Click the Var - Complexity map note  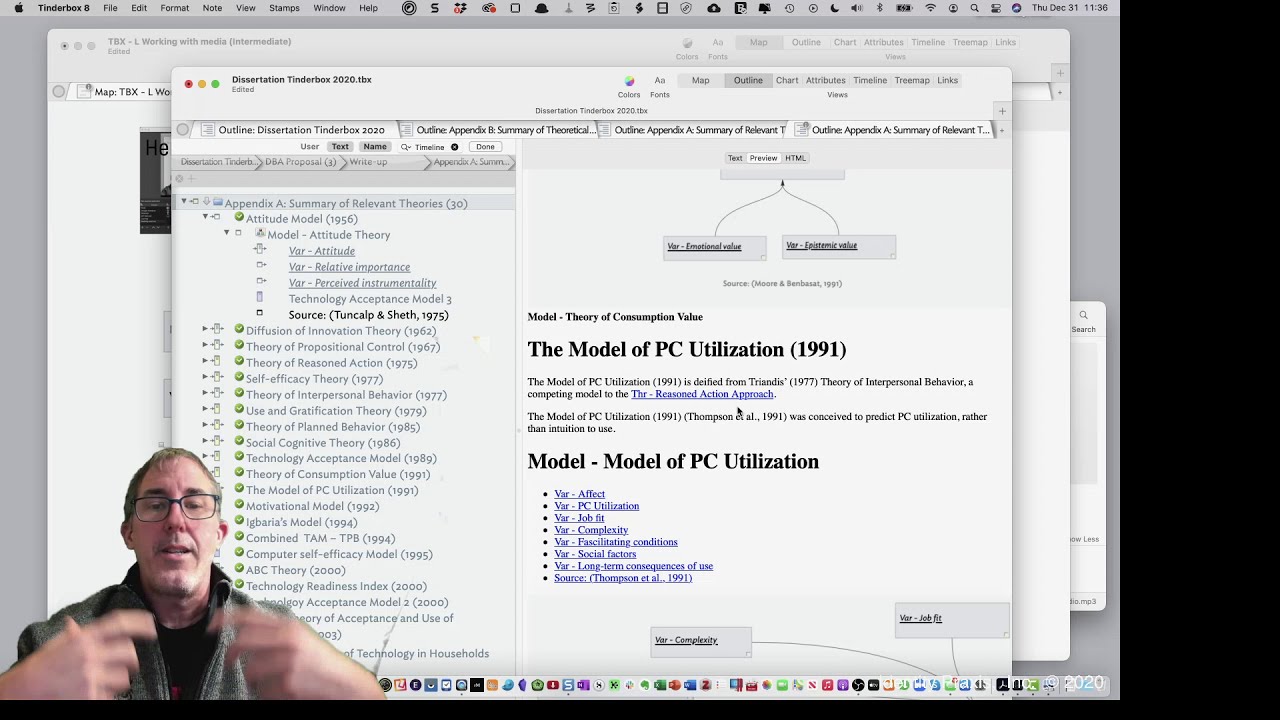click(x=701, y=641)
